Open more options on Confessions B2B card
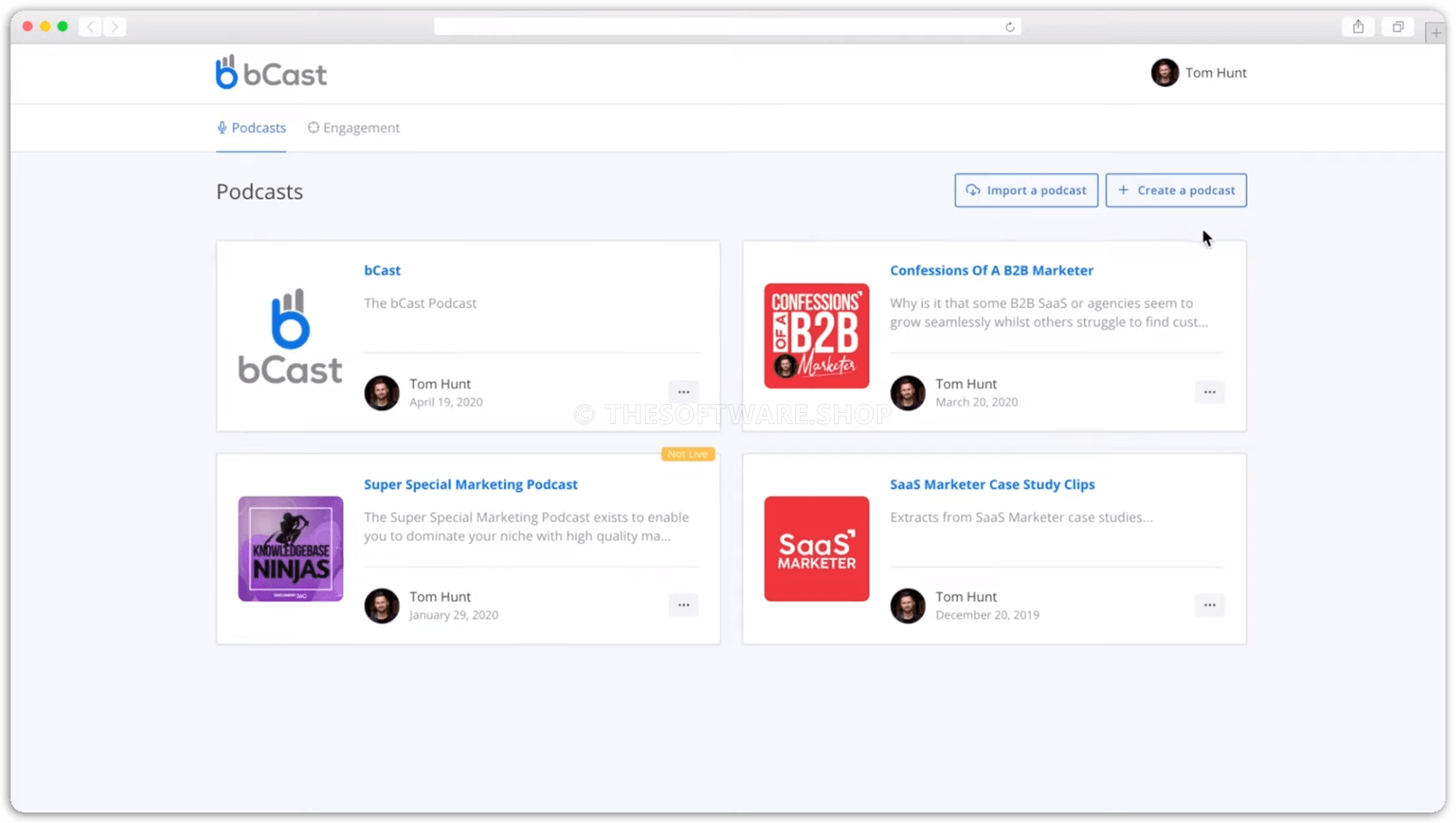This screenshot has width=1456, height=823. pos(1210,392)
